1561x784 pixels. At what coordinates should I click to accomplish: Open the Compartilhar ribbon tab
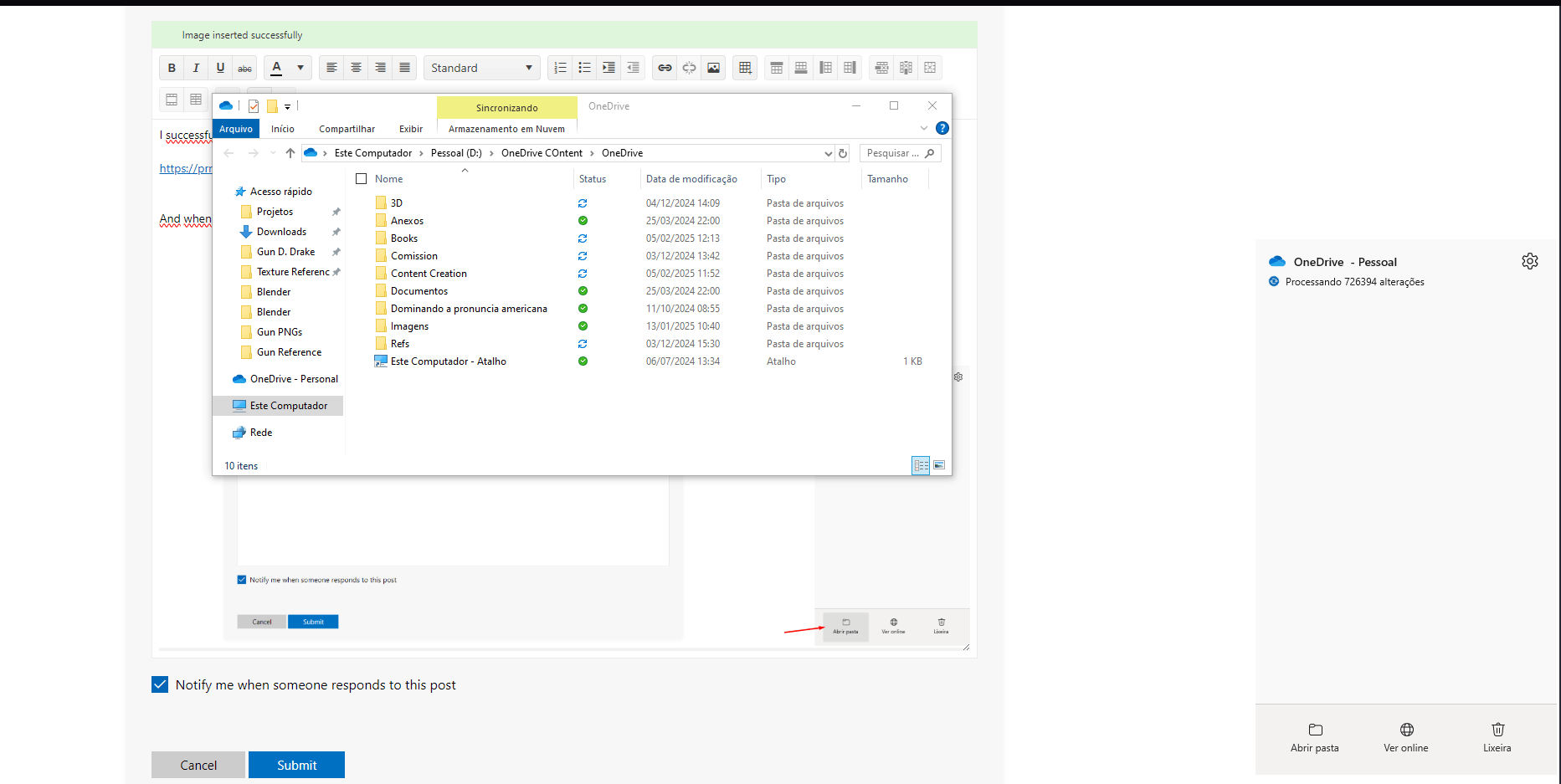click(347, 129)
